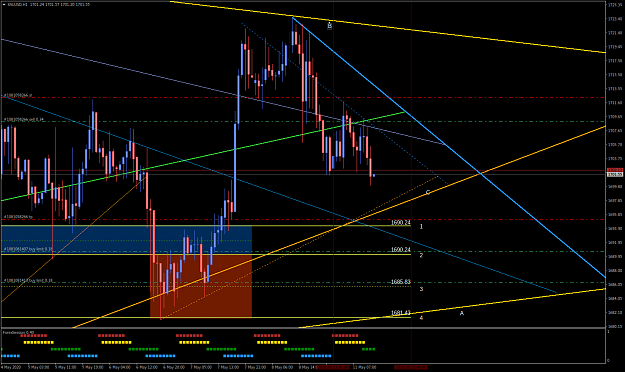Click the '7 May 21:00' time axis label
Screen dimensions: 625x372
[x=255, y=367]
